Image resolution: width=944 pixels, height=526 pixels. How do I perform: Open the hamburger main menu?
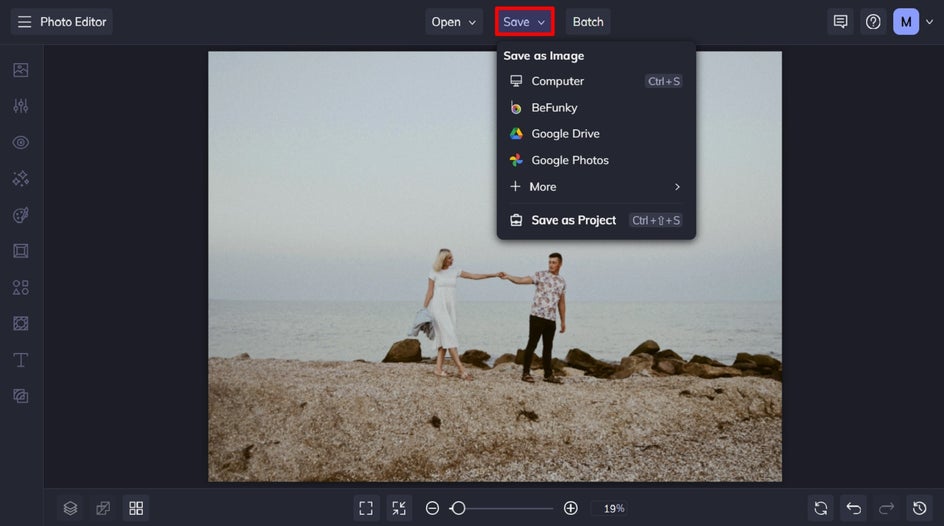[x=24, y=22]
